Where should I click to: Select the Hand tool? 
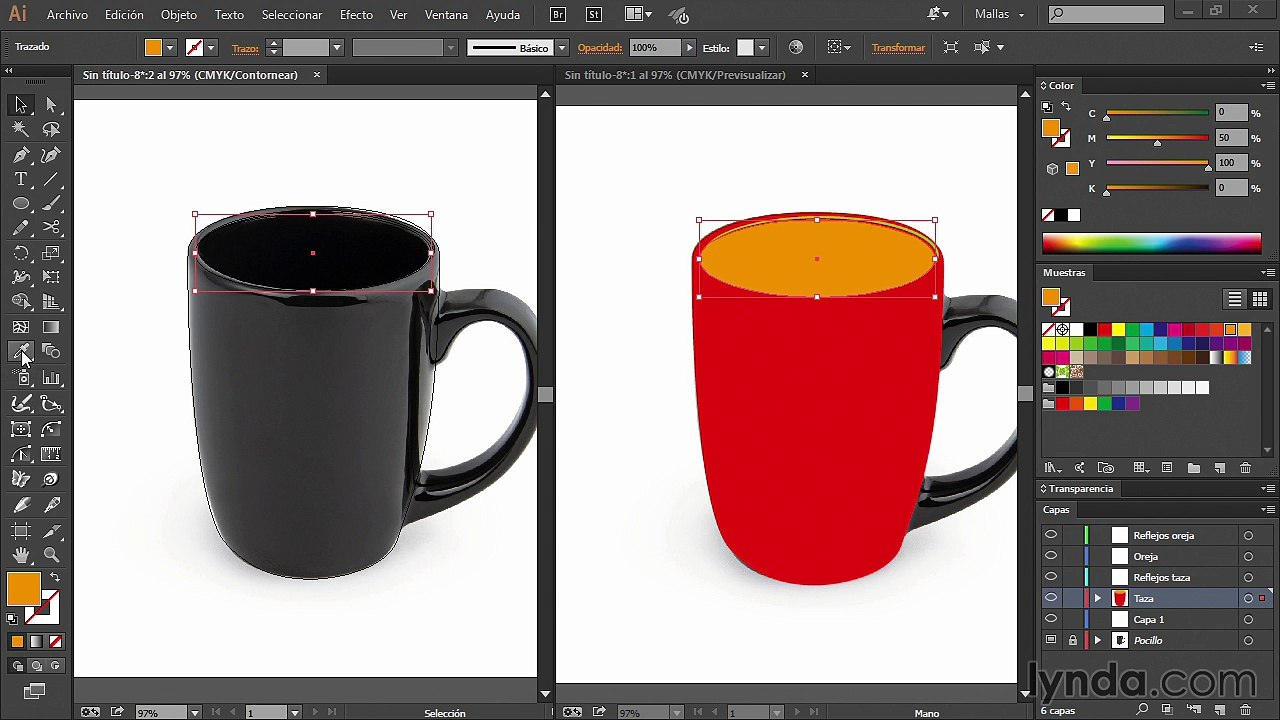(x=21, y=555)
